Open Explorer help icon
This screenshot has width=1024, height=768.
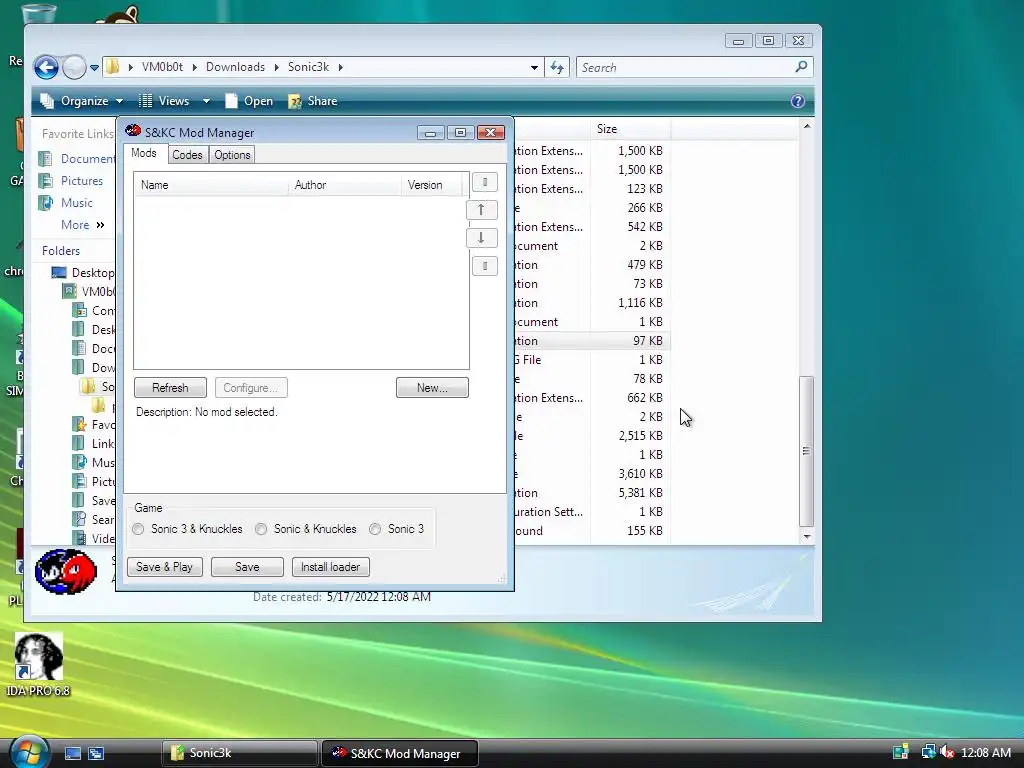click(x=797, y=101)
